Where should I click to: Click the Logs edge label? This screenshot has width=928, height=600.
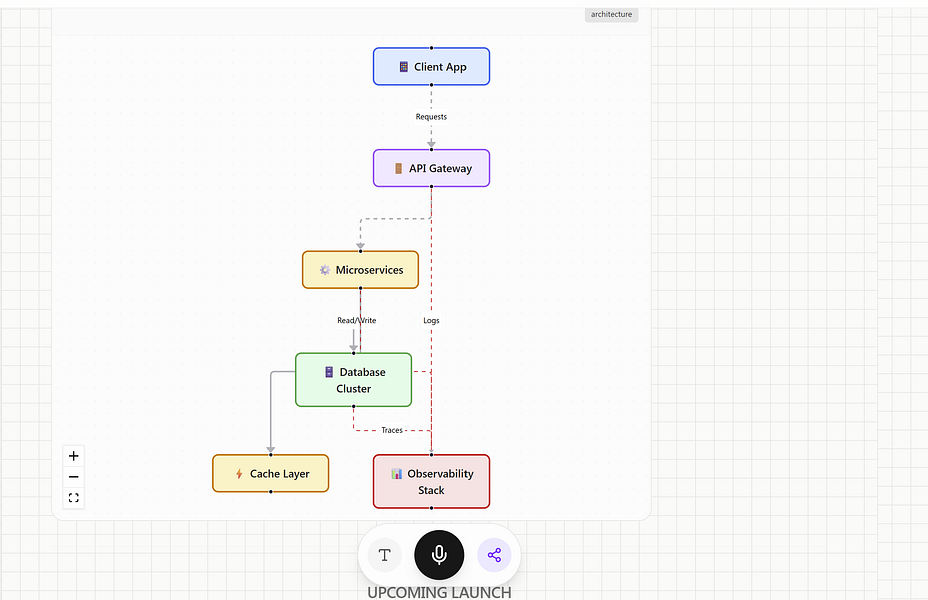tap(431, 320)
